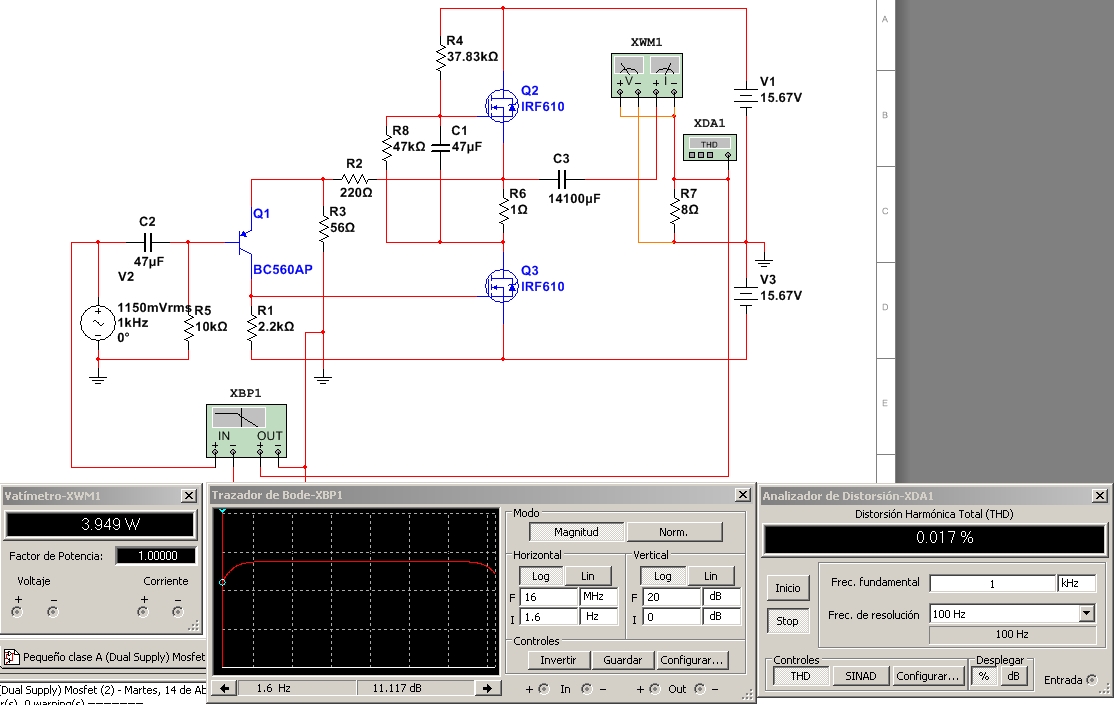
Task: Edit horizontal final frequency field 16
Action: coord(549,597)
